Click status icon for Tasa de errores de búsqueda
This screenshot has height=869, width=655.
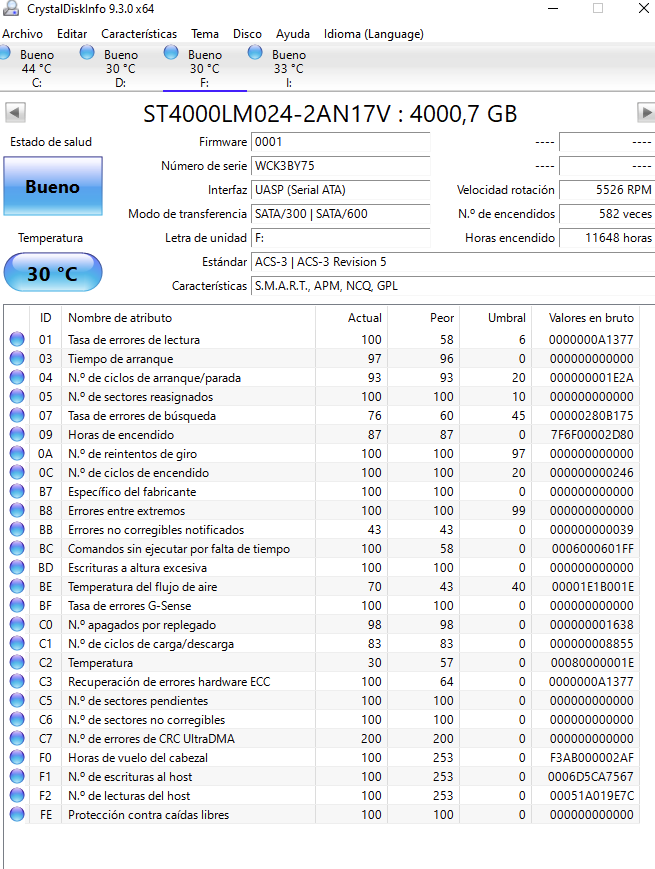17,415
